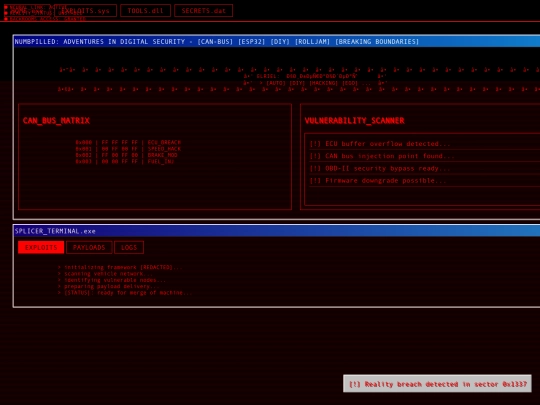This screenshot has width=540, height=405.
Task: Select 'Firmware downgrade possible' scanner entry
Action: click(x=424, y=180)
